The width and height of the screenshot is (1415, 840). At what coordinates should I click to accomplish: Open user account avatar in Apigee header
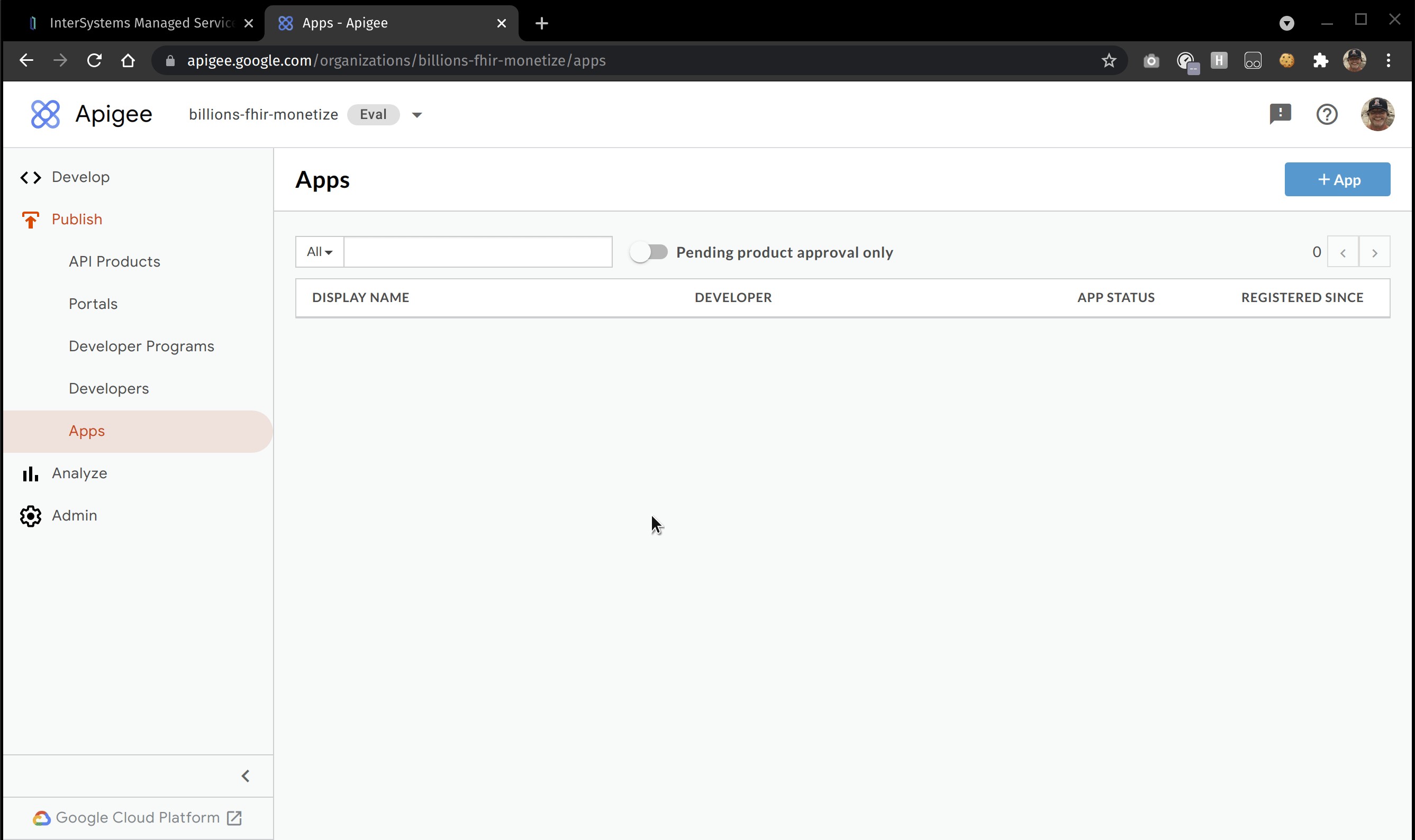1377,114
